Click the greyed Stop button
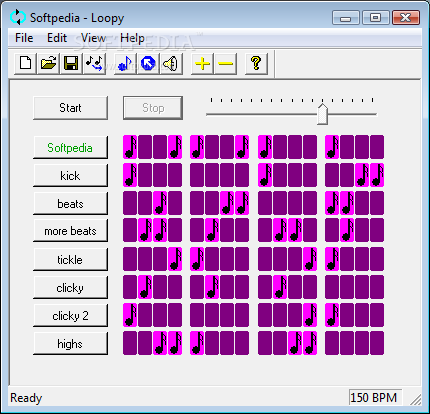430x414 pixels. coord(153,108)
